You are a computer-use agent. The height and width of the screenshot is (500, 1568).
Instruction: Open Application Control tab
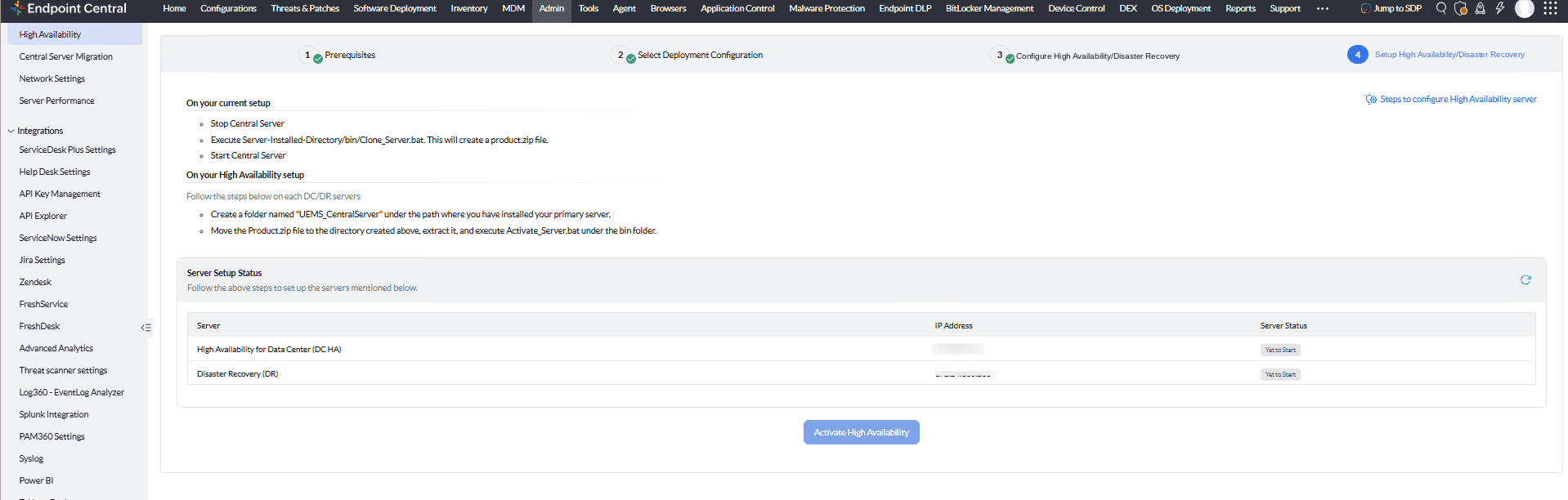click(737, 8)
